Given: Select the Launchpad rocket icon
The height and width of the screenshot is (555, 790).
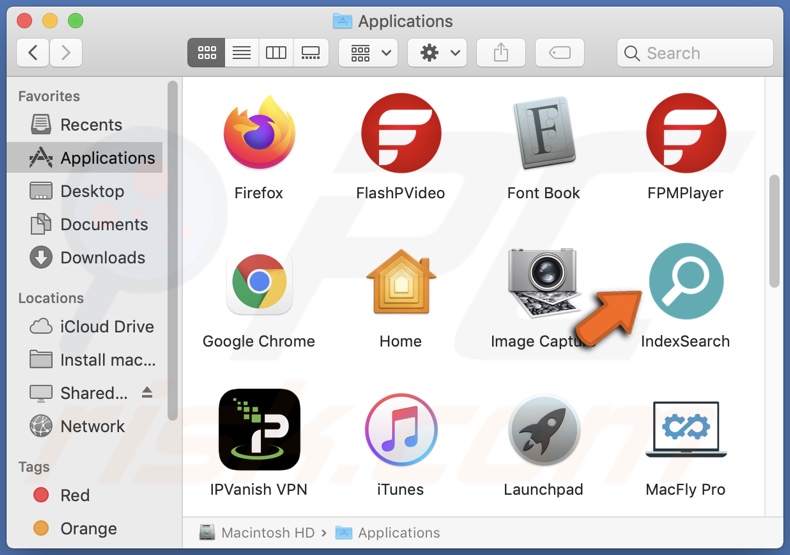Looking at the screenshot, I should (x=543, y=430).
